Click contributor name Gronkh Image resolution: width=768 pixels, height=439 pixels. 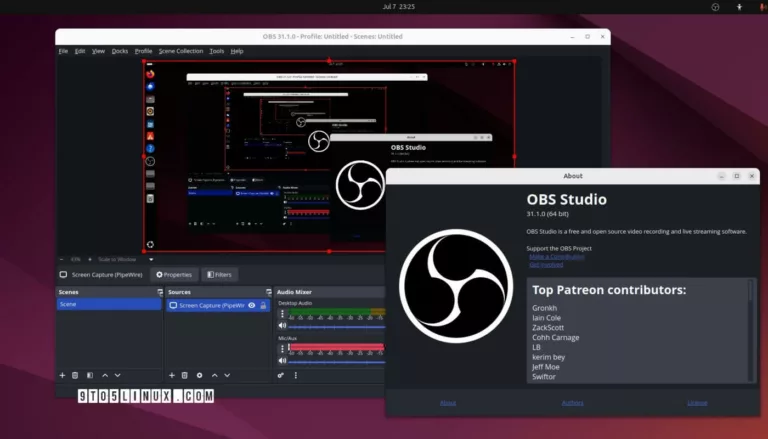[545, 308]
